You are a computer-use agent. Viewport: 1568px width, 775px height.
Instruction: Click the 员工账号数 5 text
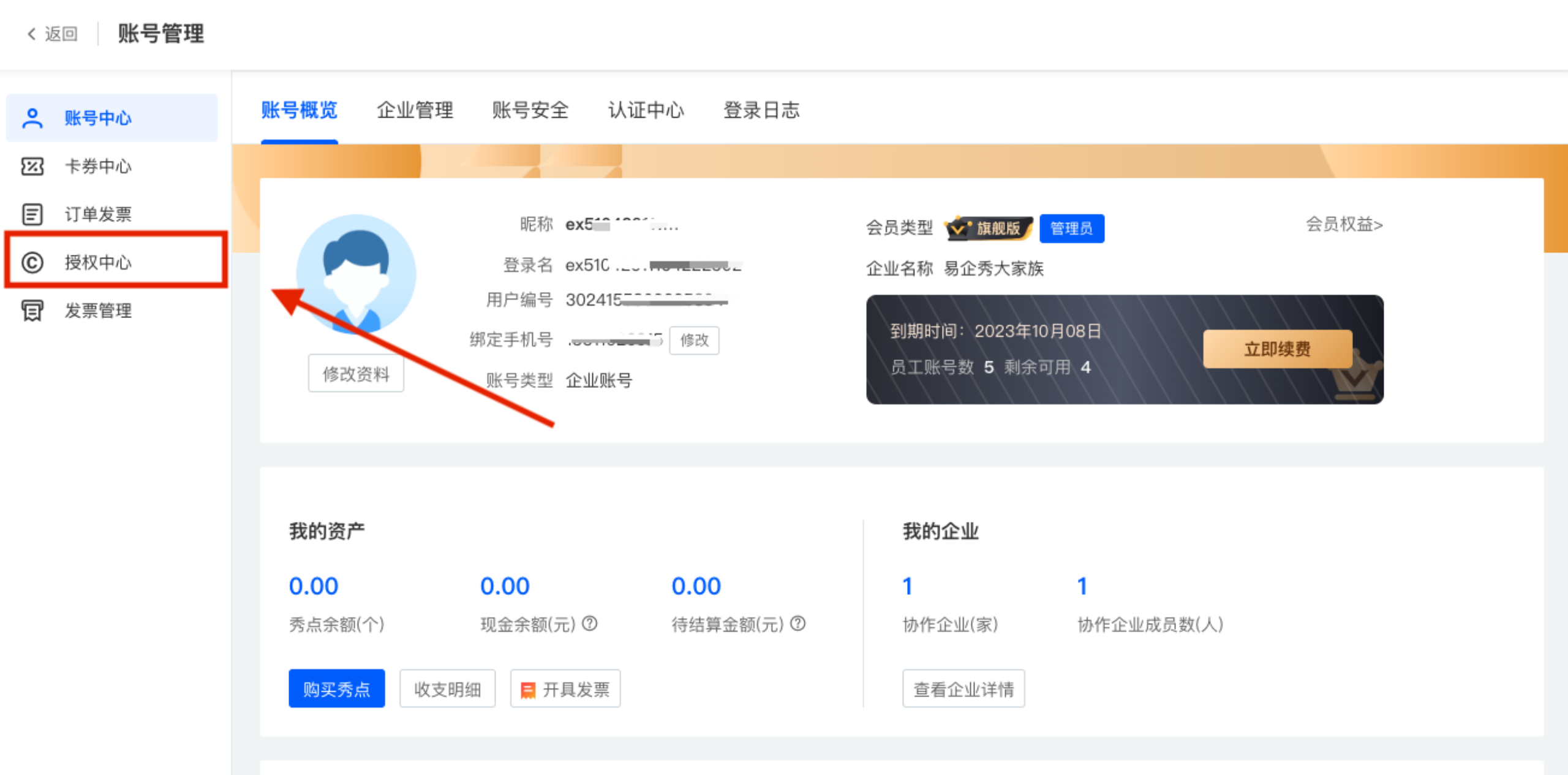pos(942,367)
